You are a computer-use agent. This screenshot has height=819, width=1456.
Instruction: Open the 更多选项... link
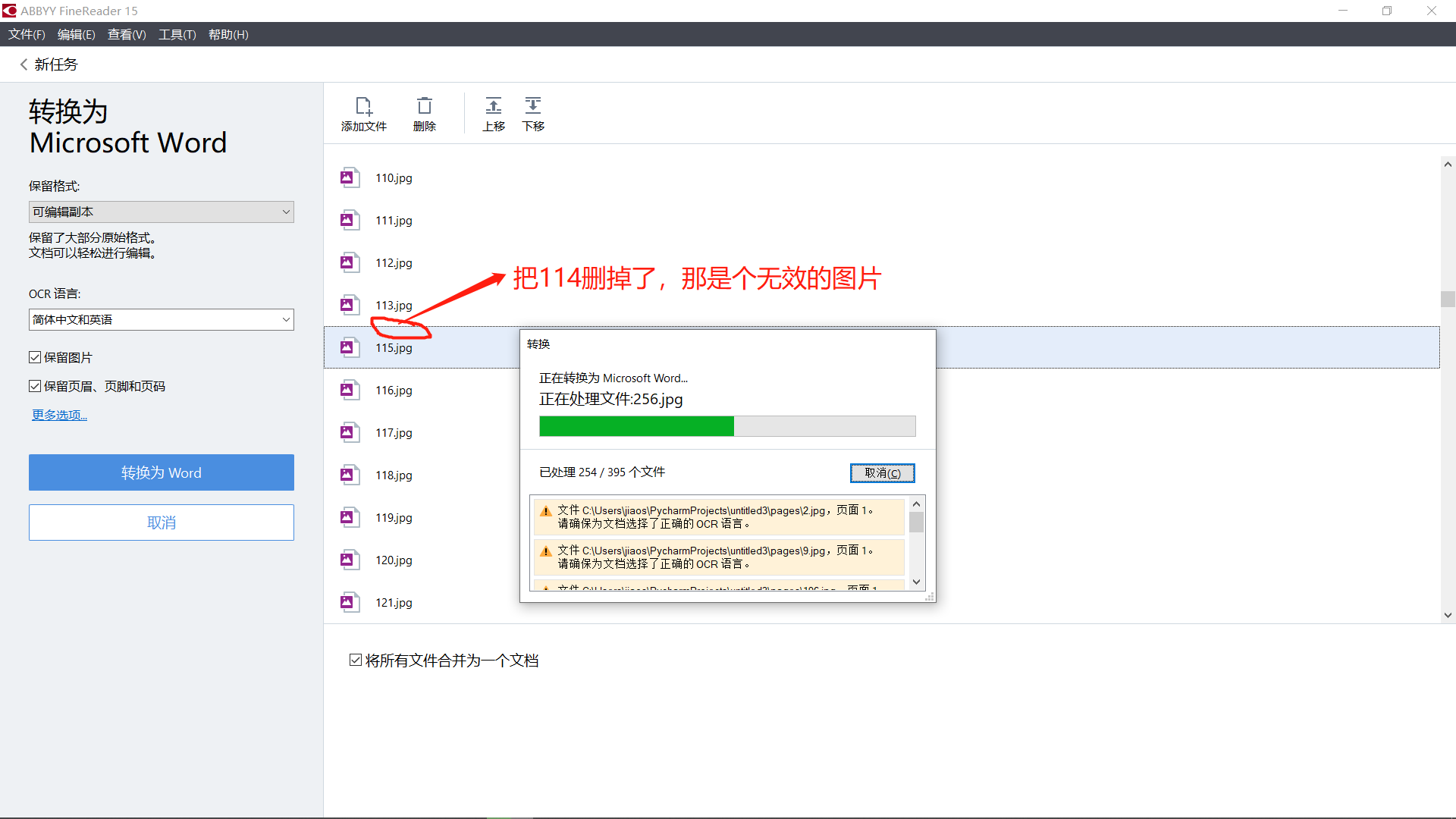coord(59,415)
